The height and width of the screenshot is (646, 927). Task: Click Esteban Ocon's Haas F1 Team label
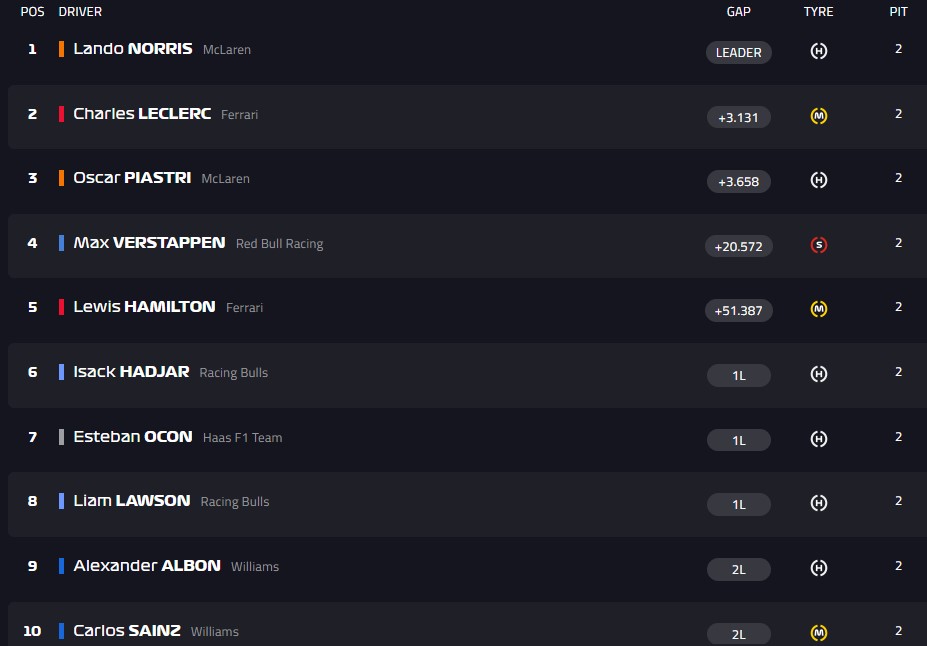click(x=242, y=438)
